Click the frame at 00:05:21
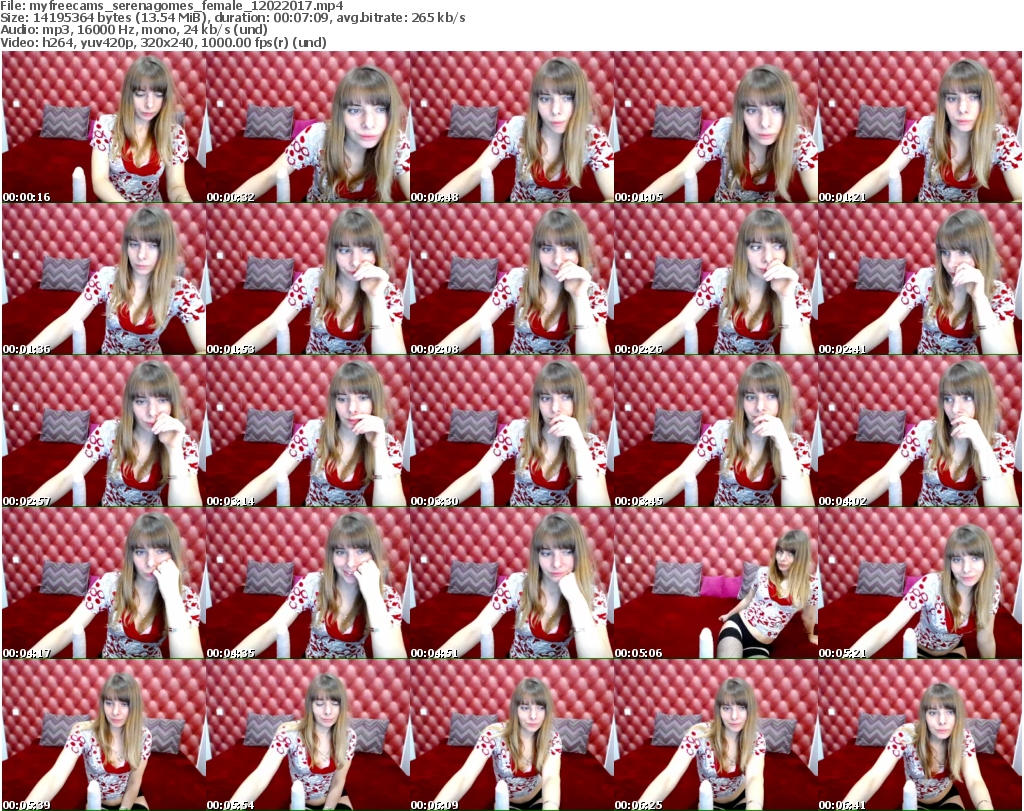Viewport: 1024px width, 811px height. pyautogui.click(x=920, y=583)
